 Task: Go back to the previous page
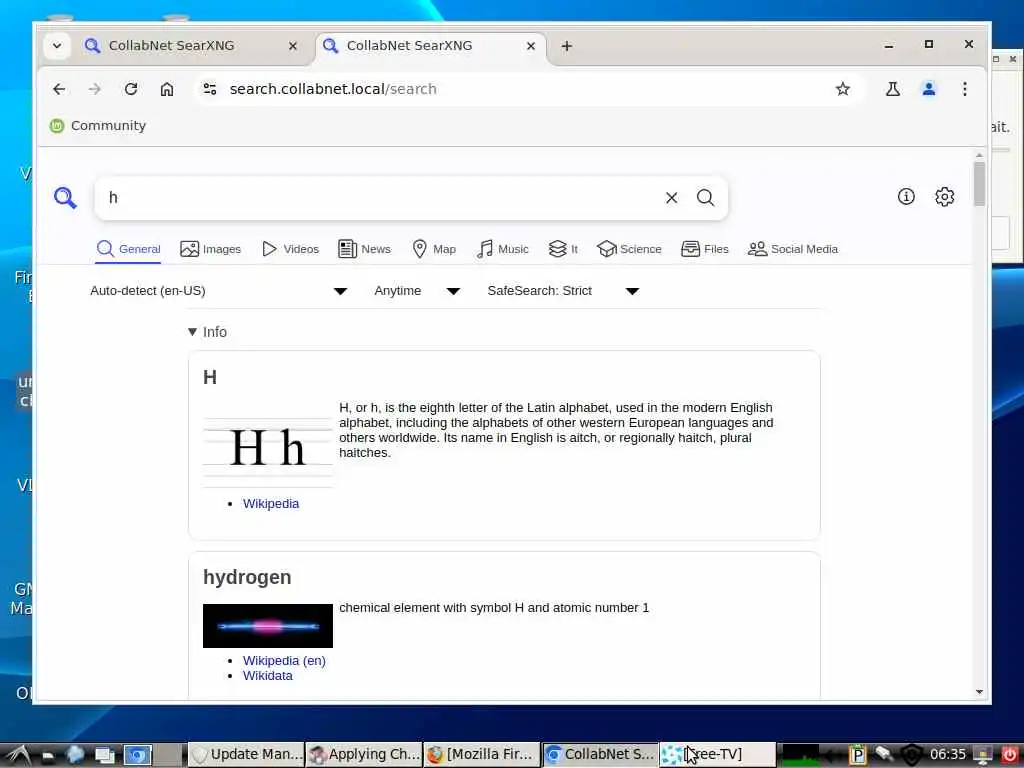click(59, 89)
